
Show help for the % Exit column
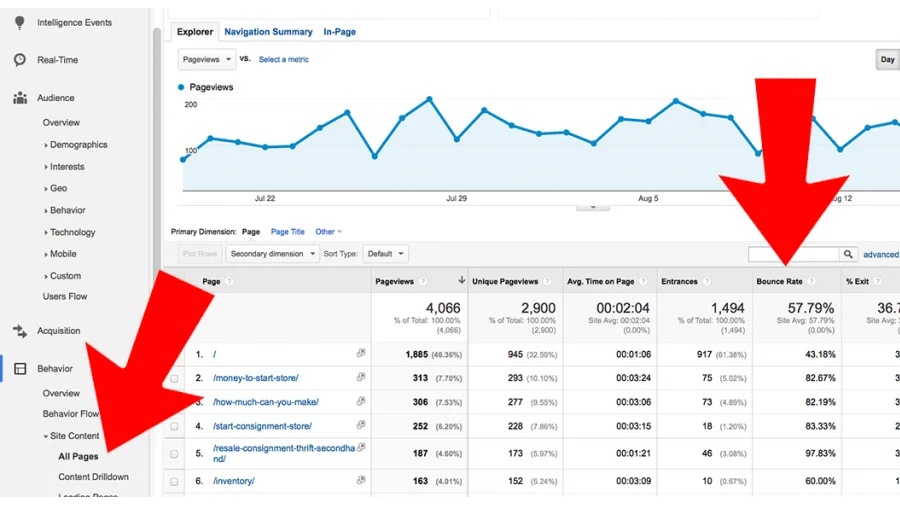point(877,281)
